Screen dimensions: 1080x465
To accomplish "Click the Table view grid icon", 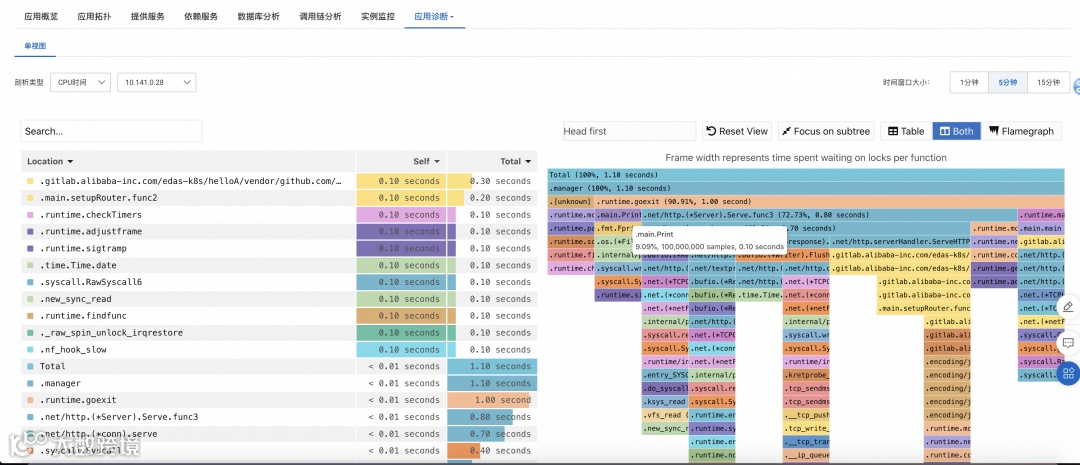I will point(893,131).
